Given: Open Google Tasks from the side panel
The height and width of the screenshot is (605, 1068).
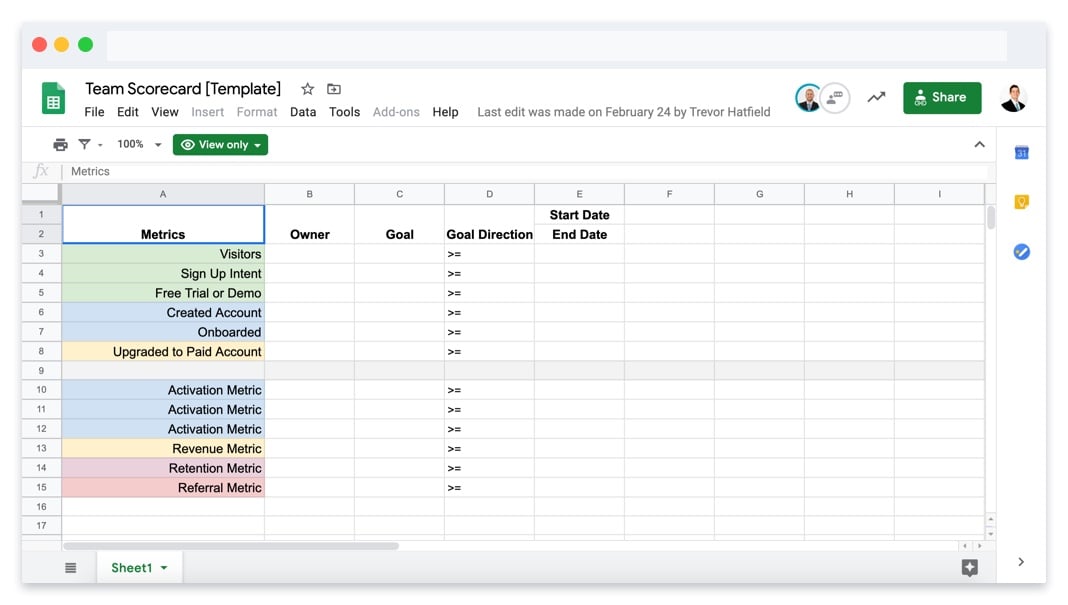Looking at the screenshot, I should click(1021, 251).
